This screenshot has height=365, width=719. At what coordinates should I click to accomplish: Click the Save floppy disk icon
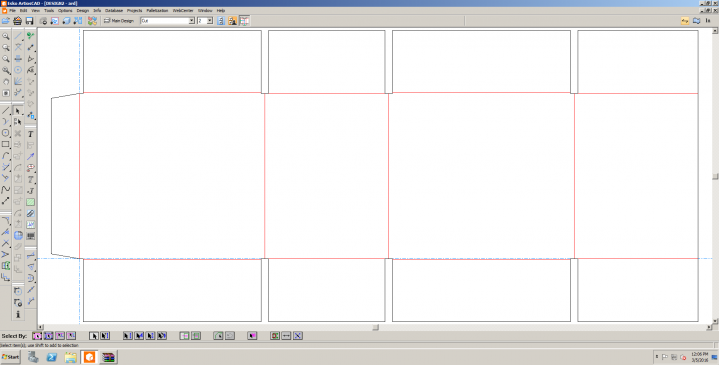pos(29,21)
